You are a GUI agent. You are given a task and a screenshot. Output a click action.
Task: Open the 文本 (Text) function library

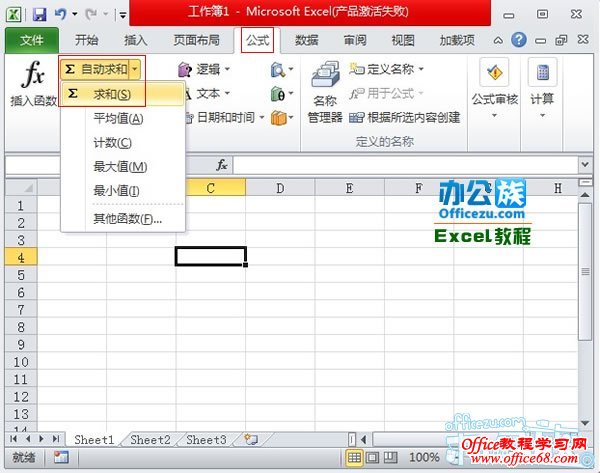pos(208,93)
